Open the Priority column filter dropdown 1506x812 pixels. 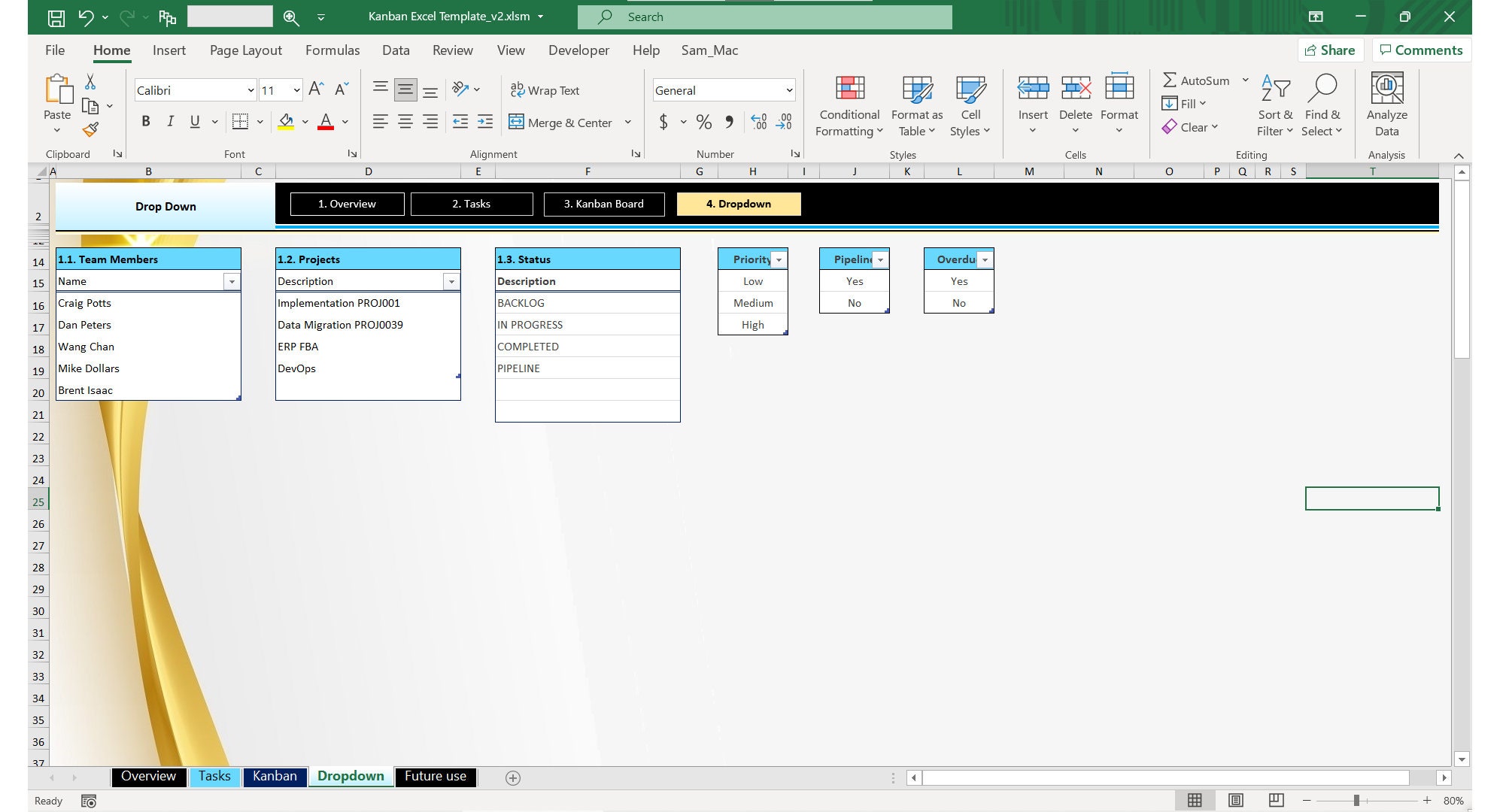(779, 259)
